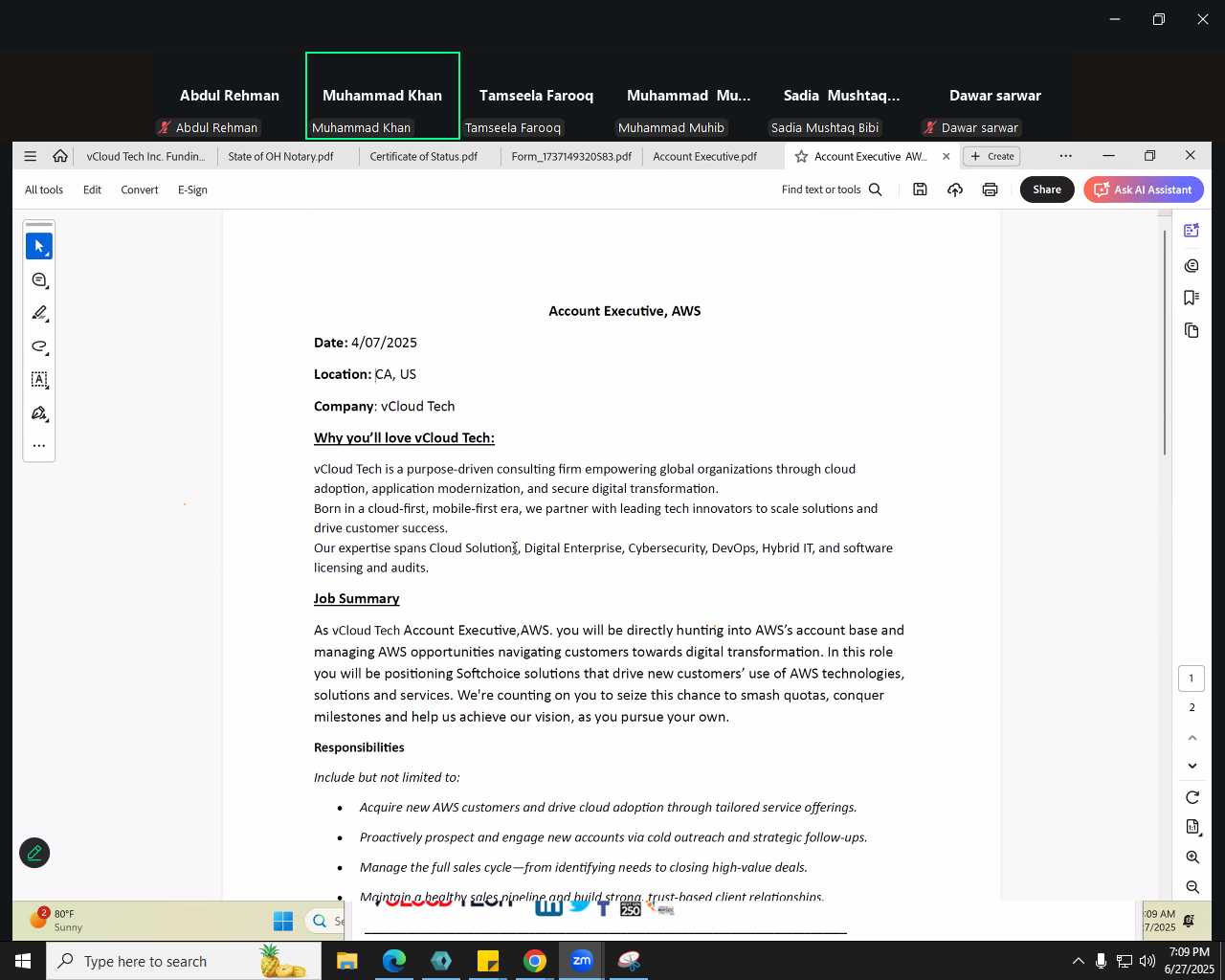This screenshot has height=980, width=1225.
Task: Select the arrow selection tool
Action: click(x=39, y=247)
